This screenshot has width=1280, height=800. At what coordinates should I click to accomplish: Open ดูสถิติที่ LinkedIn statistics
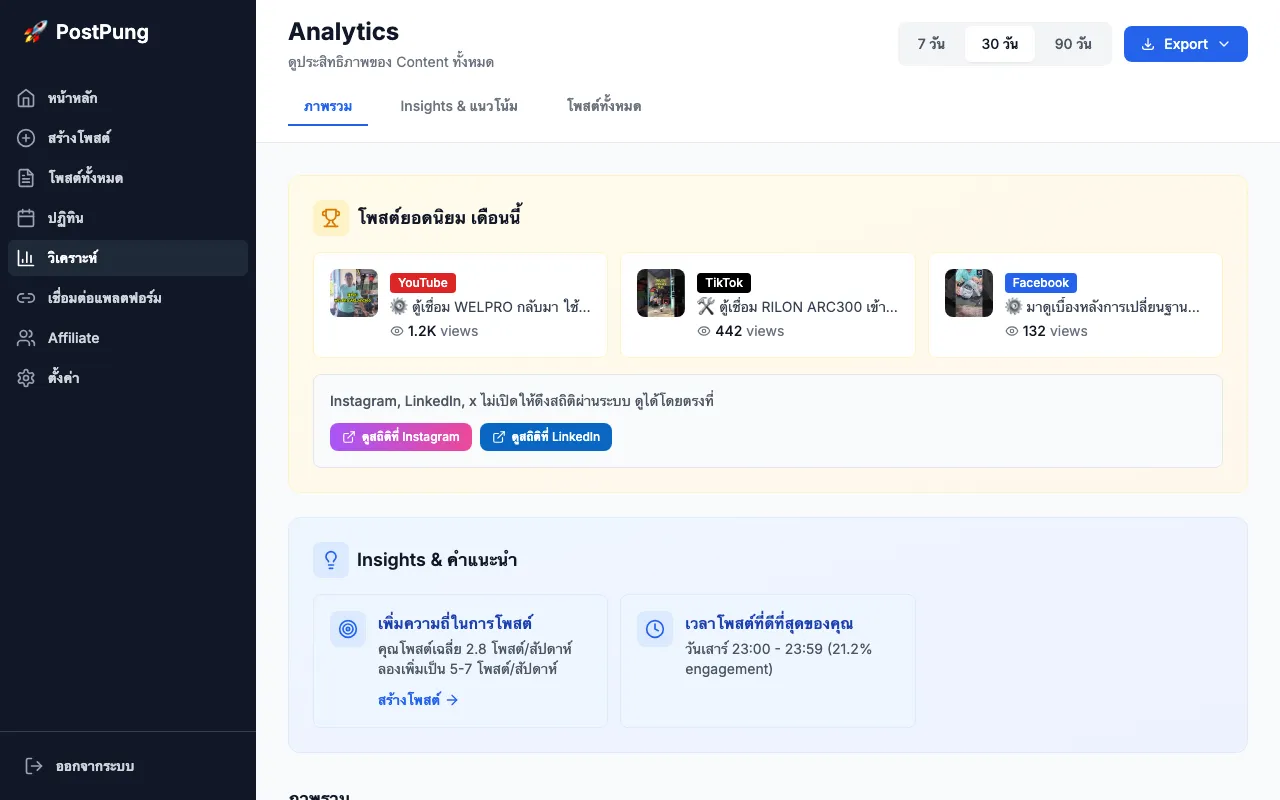tap(546, 437)
